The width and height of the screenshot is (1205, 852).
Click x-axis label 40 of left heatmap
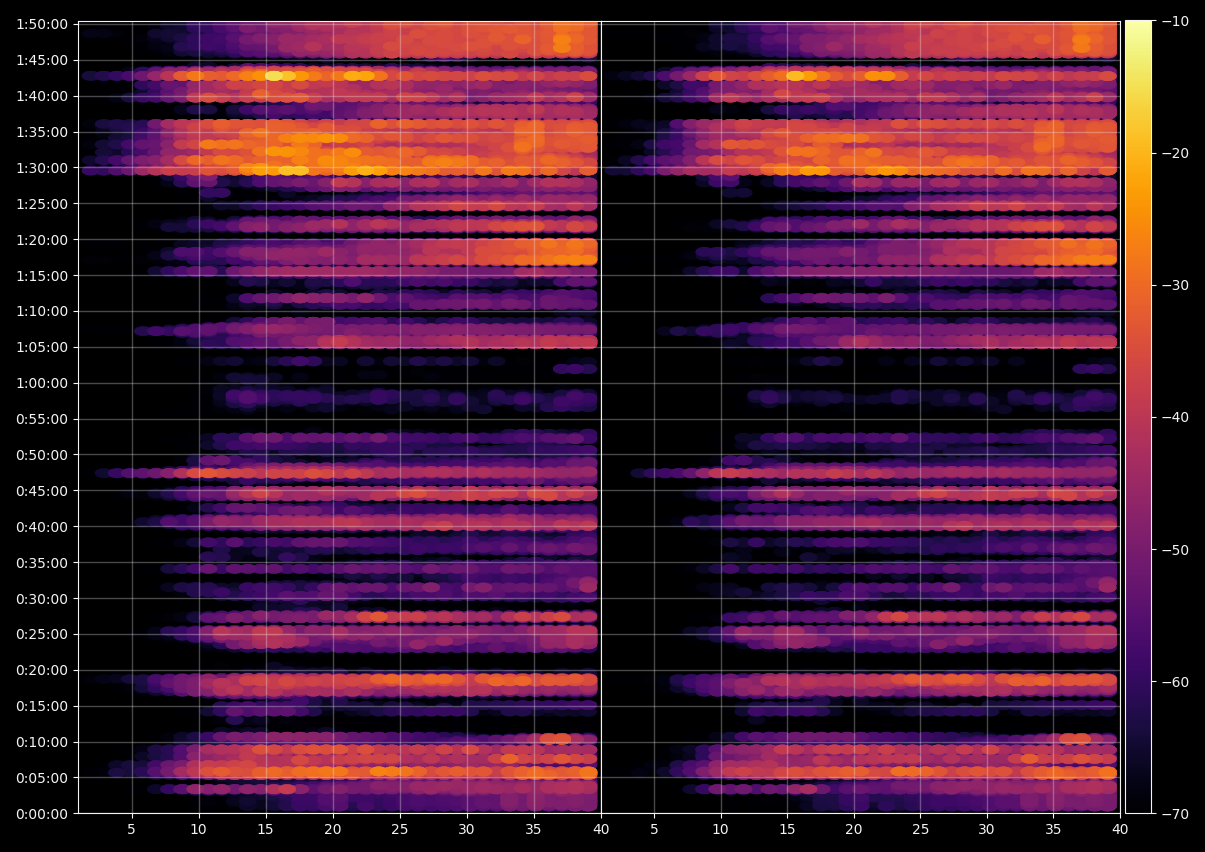point(600,830)
